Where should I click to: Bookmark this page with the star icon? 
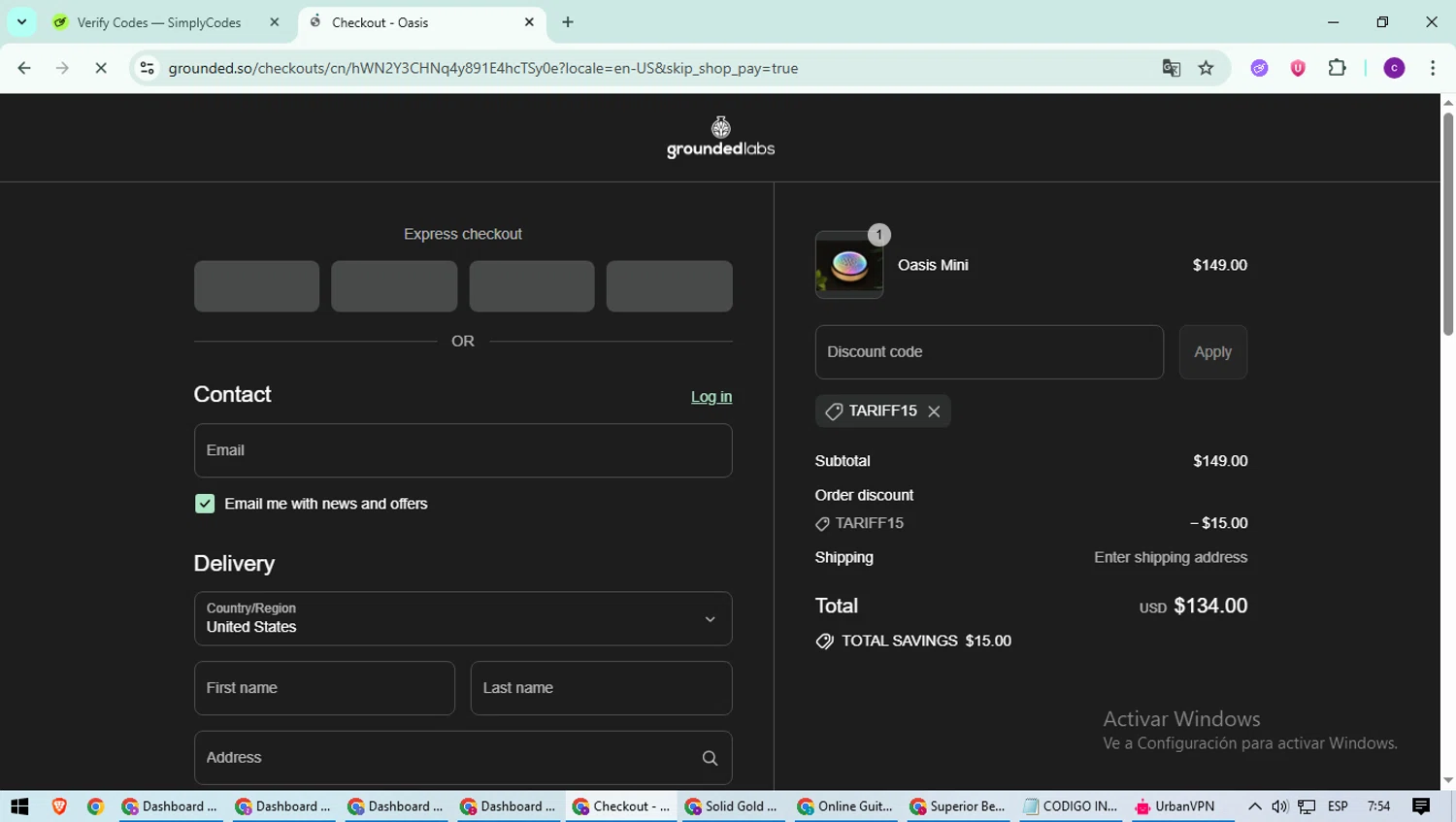[1206, 68]
